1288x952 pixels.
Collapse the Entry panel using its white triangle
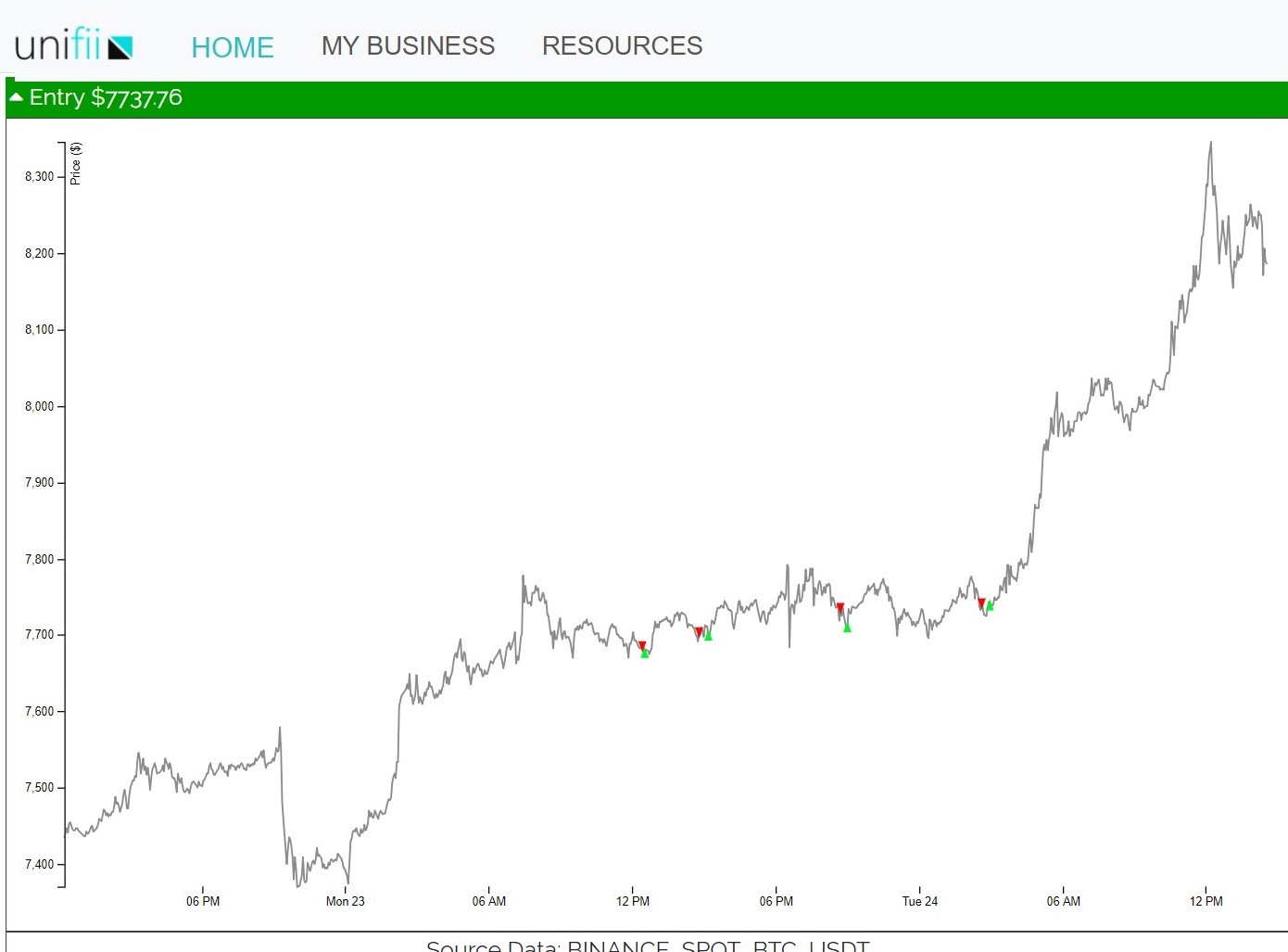pyautogui.click(x=16, y=97)
